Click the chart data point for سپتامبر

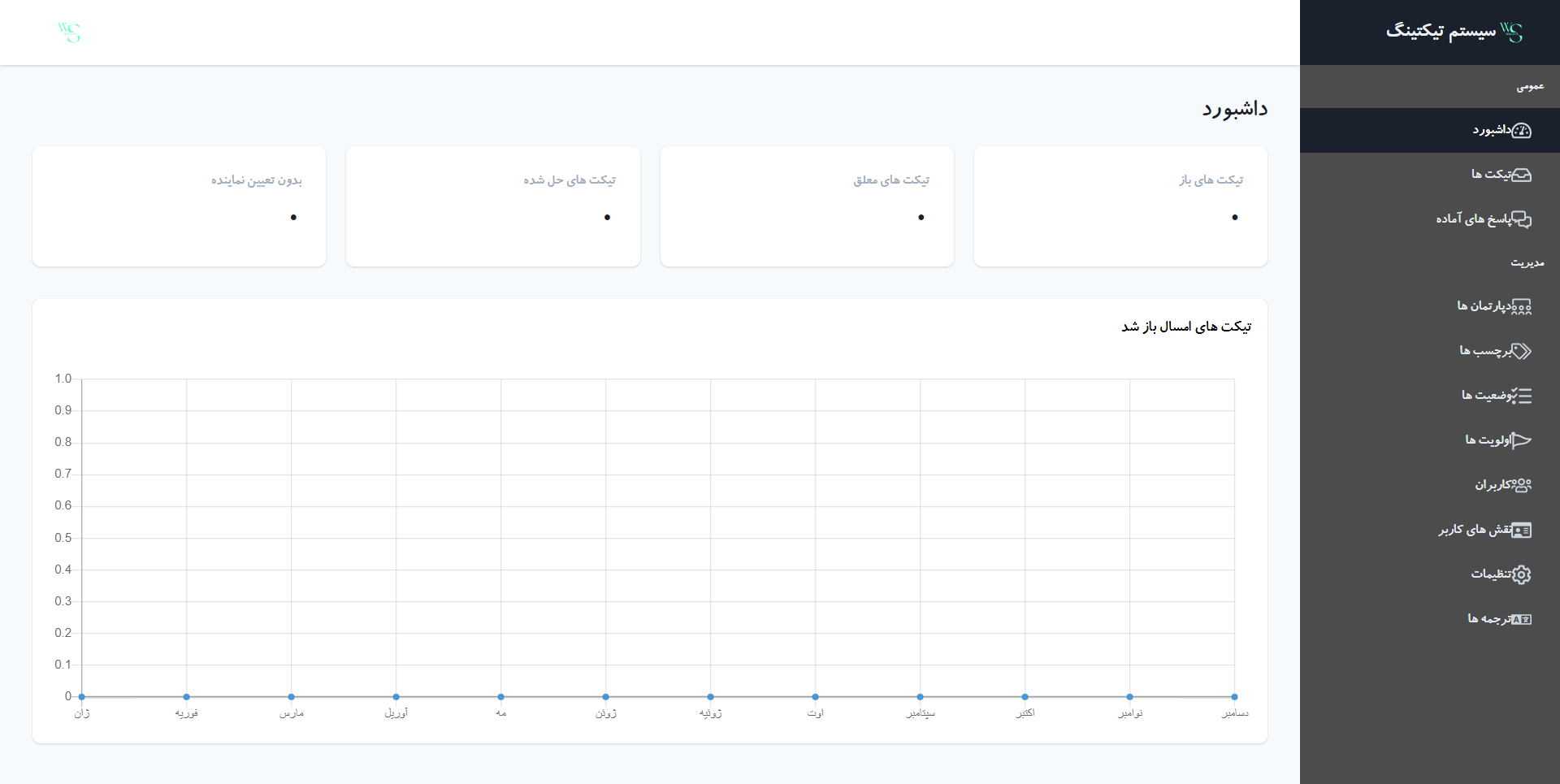coord(921,697)
